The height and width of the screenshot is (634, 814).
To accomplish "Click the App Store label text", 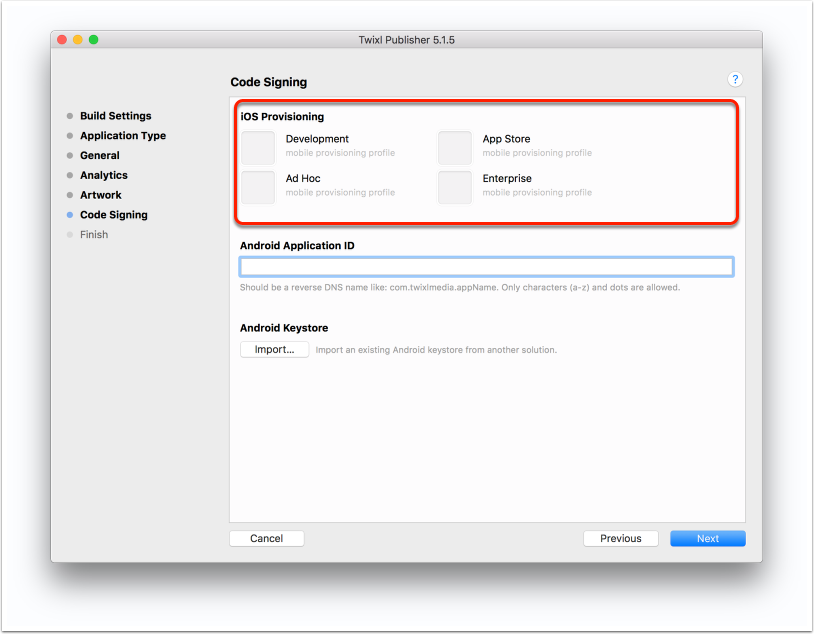I will (x=506, y=139).
